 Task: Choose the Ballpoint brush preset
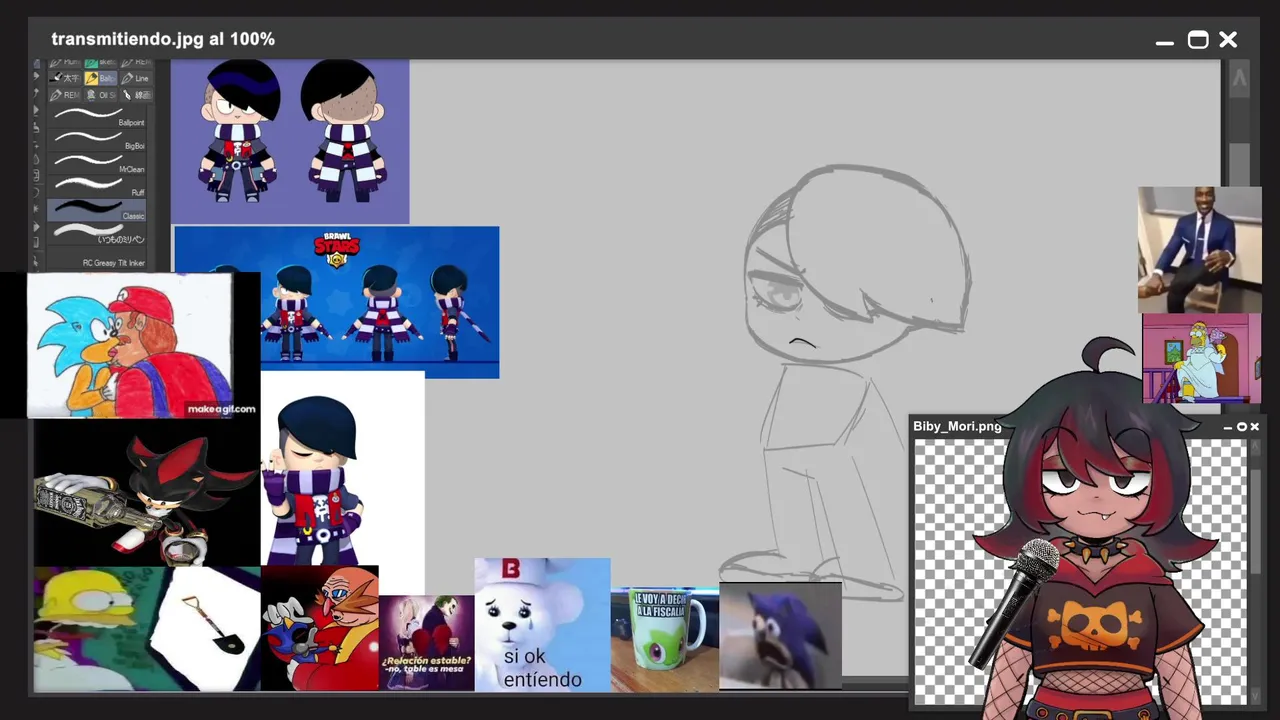tap(97, 116)
